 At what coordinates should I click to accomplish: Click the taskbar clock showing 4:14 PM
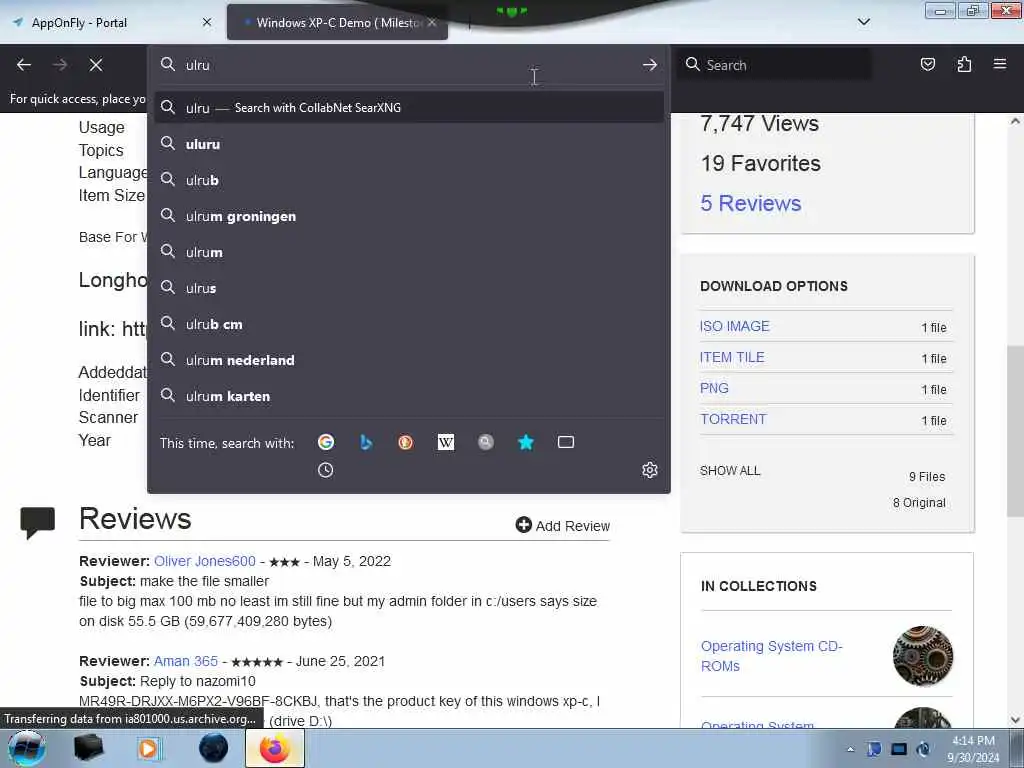973,749
